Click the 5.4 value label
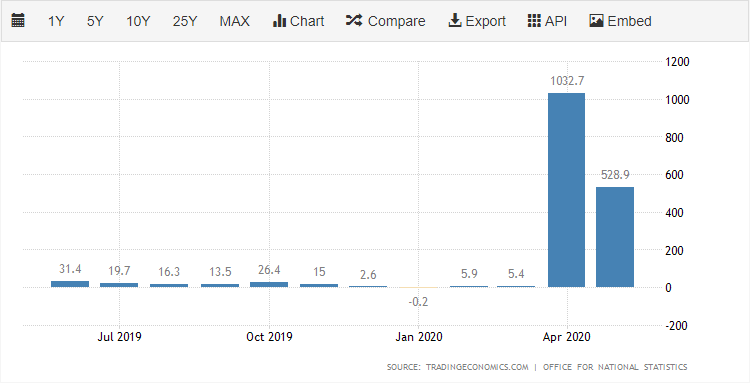The image size is (752, 385). (516, 274)
